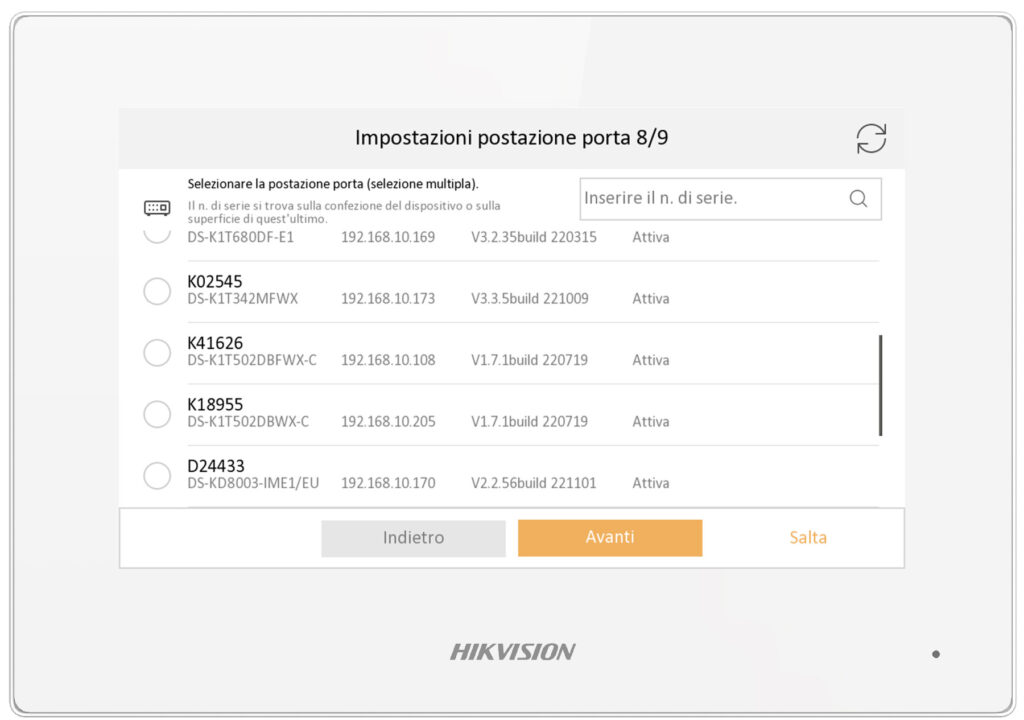Focus the serial number input field
1024x720 pixels.
[x=710, y=198]
